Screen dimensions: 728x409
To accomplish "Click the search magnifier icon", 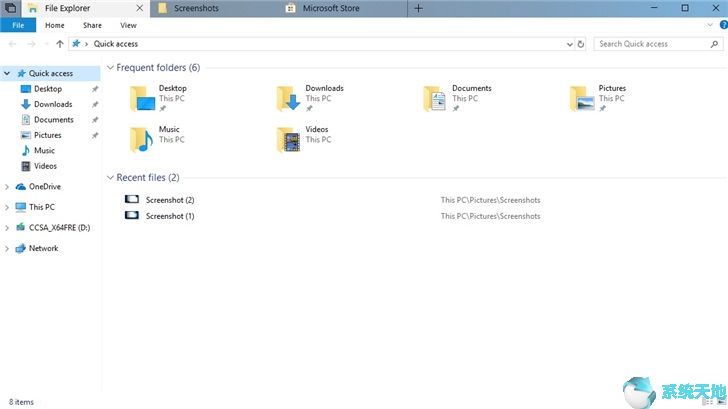I will click(x=714, y=44).
